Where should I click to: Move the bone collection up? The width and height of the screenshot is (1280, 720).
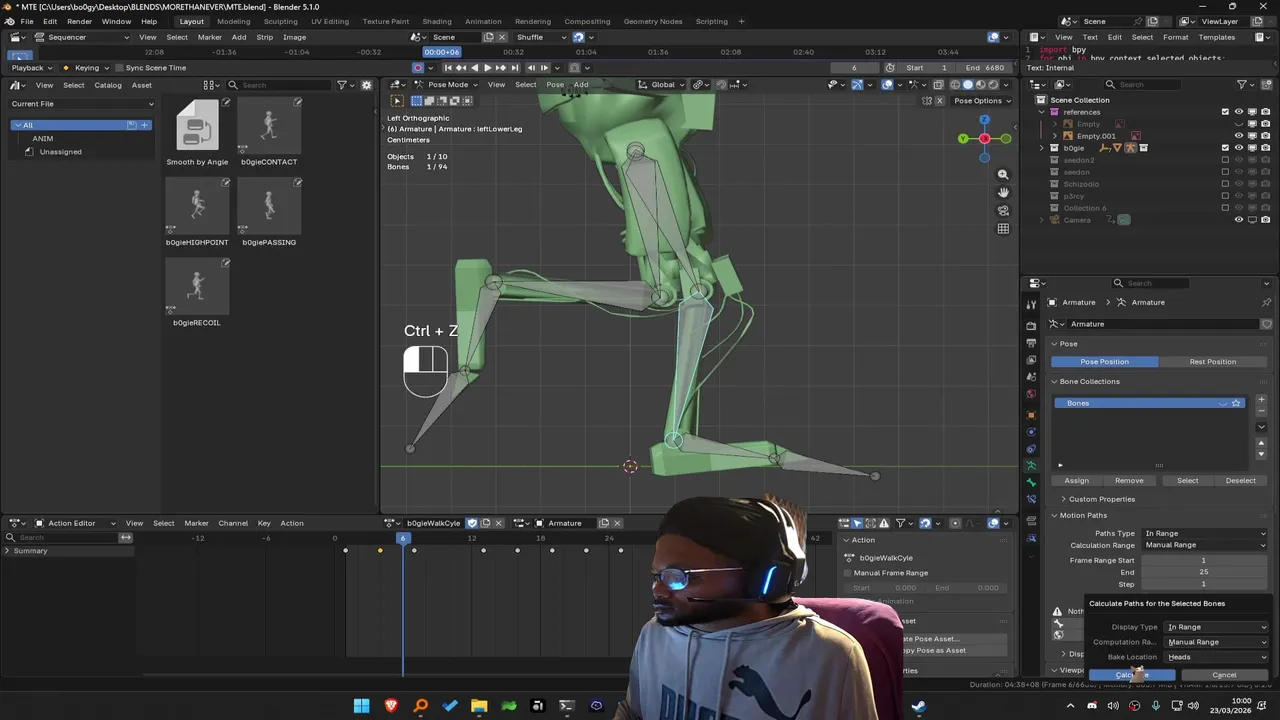click(1261, 443)
